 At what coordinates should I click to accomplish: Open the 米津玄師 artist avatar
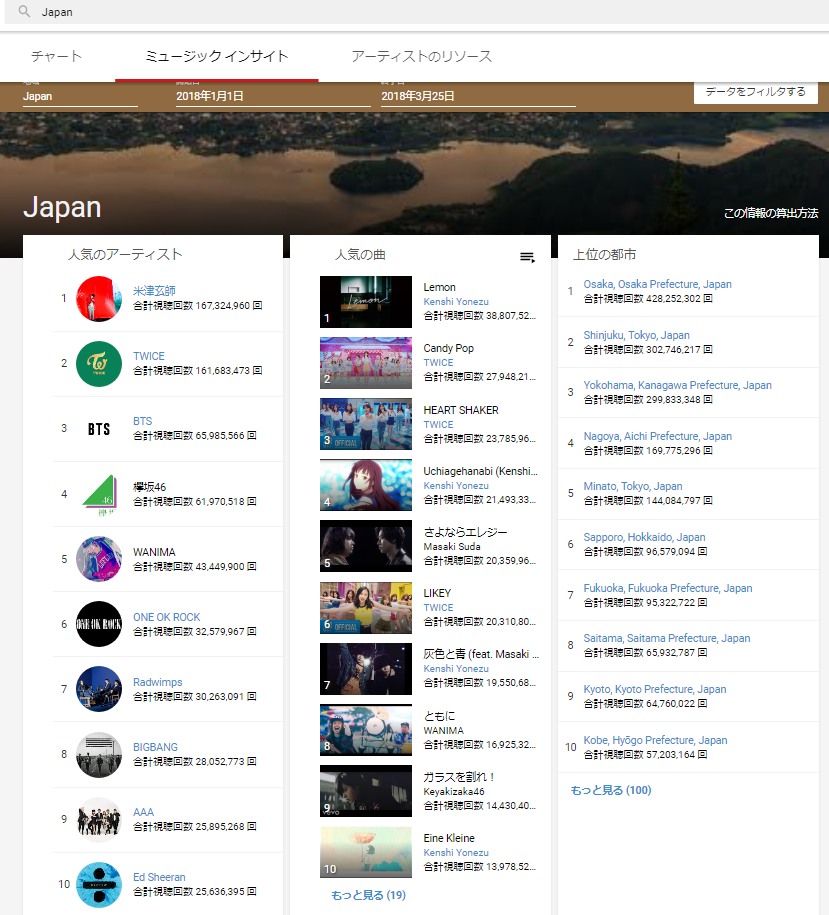pyautogui.click(x=99, y=299)
